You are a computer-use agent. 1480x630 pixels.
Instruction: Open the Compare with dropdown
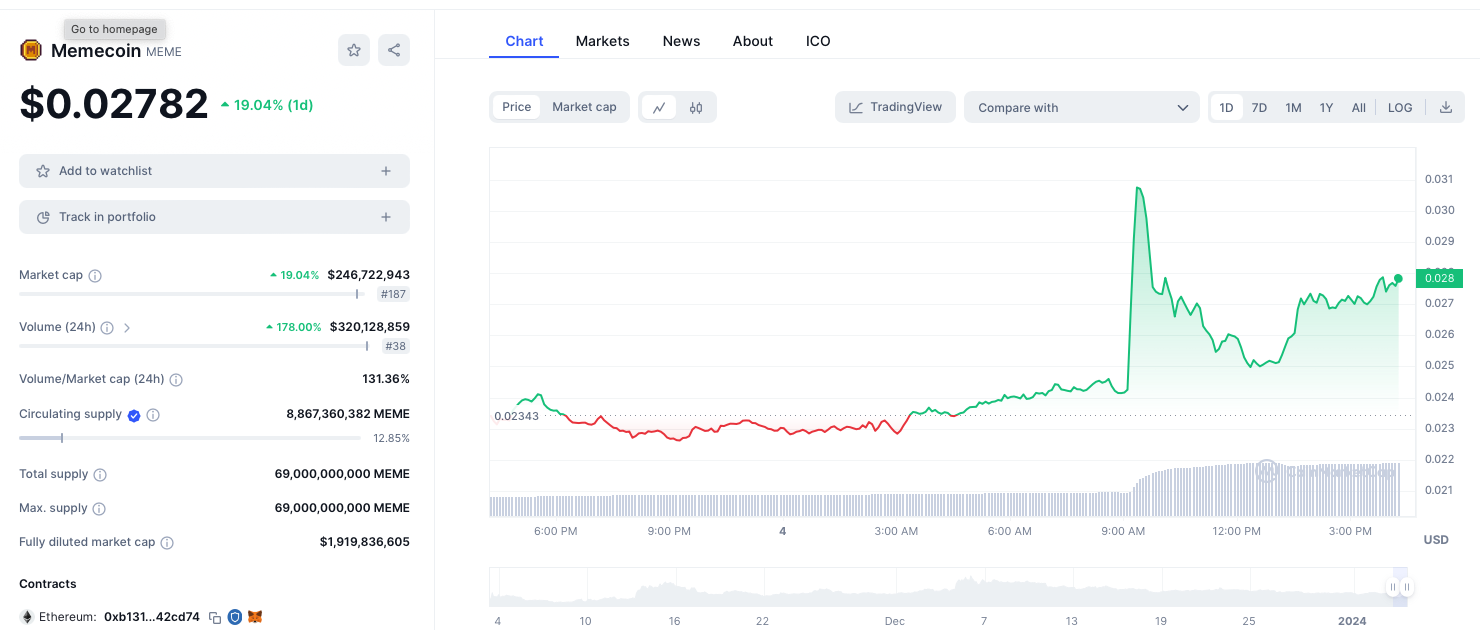(1081, 108)
